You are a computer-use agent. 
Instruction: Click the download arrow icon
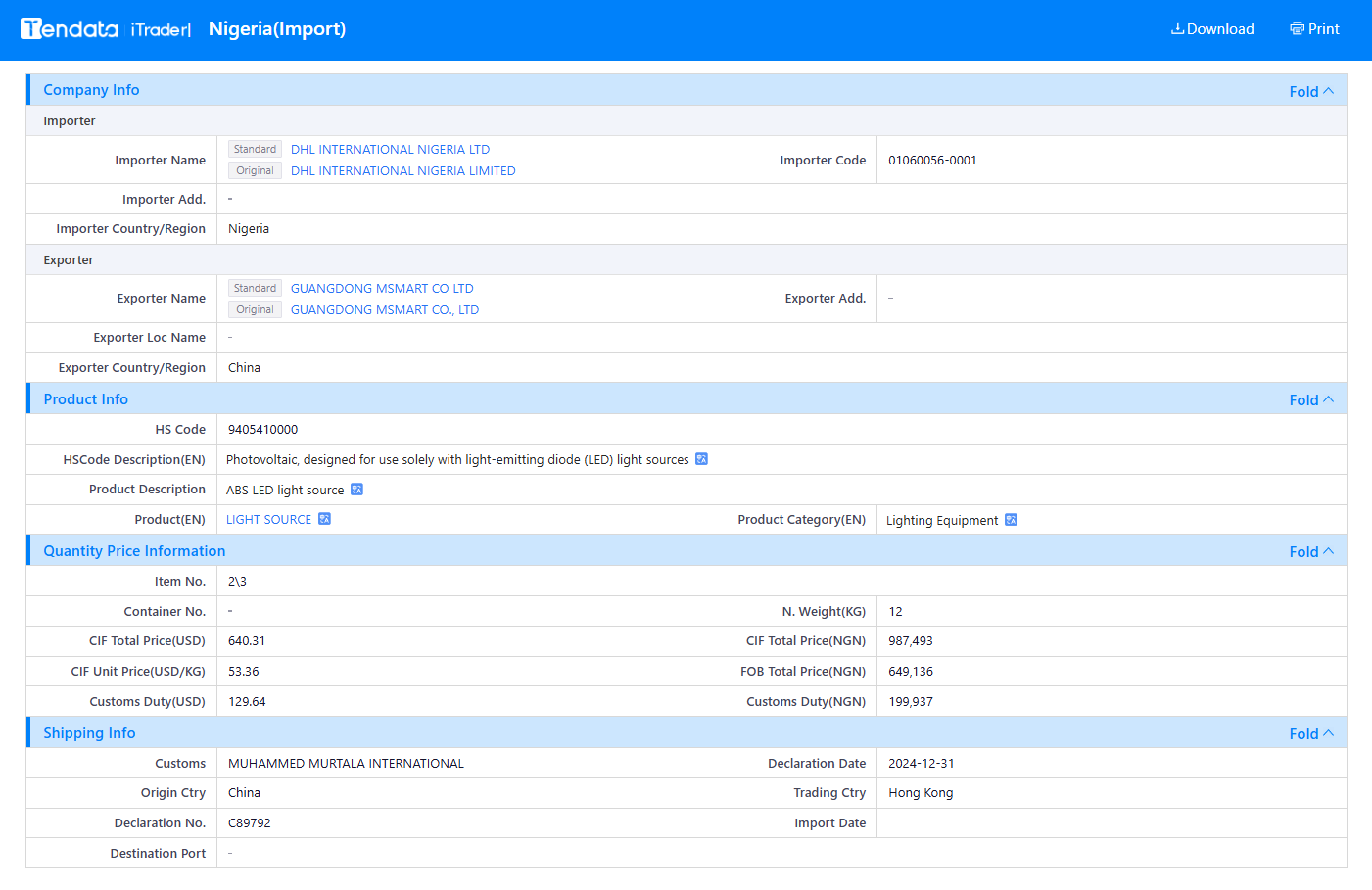[x=1177, y=28]
